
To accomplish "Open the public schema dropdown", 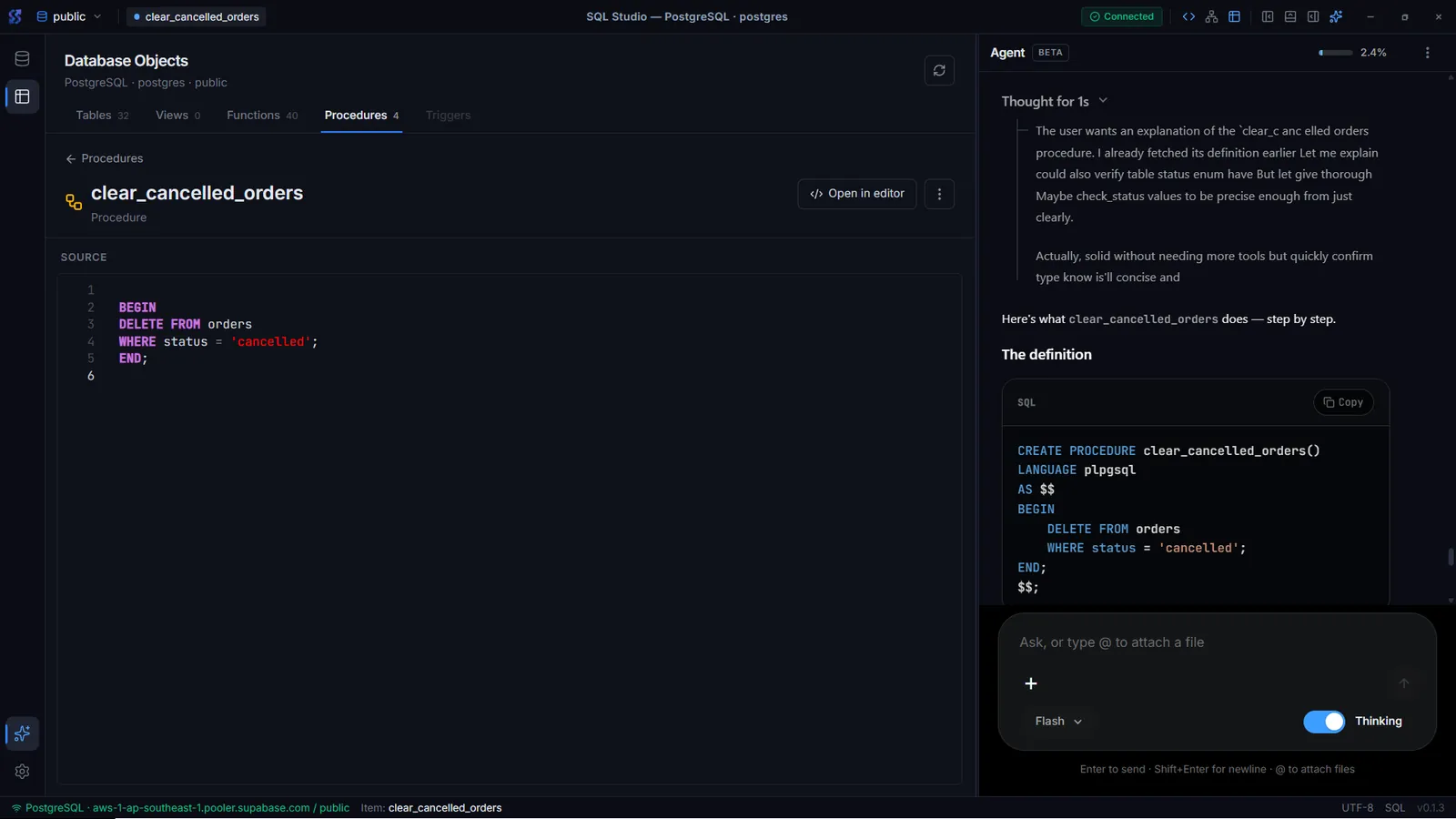I will 69,16.
